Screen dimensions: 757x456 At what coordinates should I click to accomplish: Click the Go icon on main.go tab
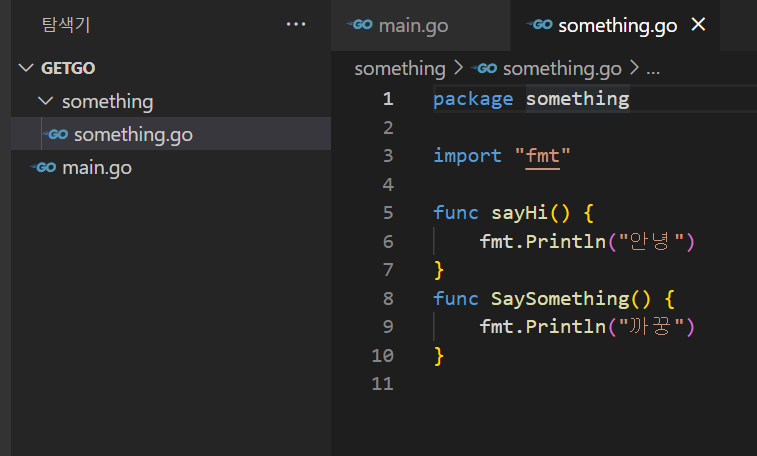click(360, 25)
